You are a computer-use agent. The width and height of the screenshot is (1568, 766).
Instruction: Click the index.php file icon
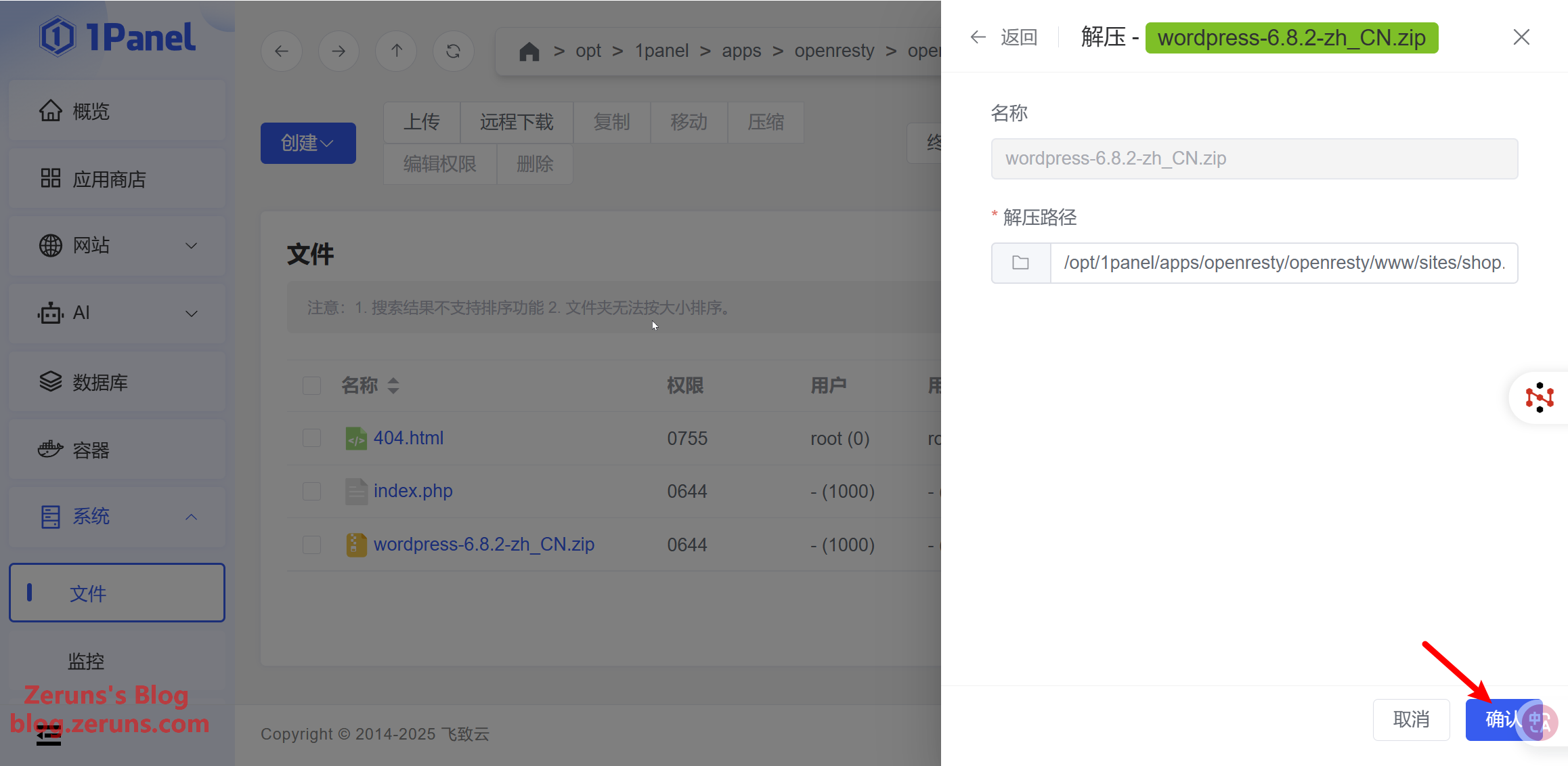[356, 491]
